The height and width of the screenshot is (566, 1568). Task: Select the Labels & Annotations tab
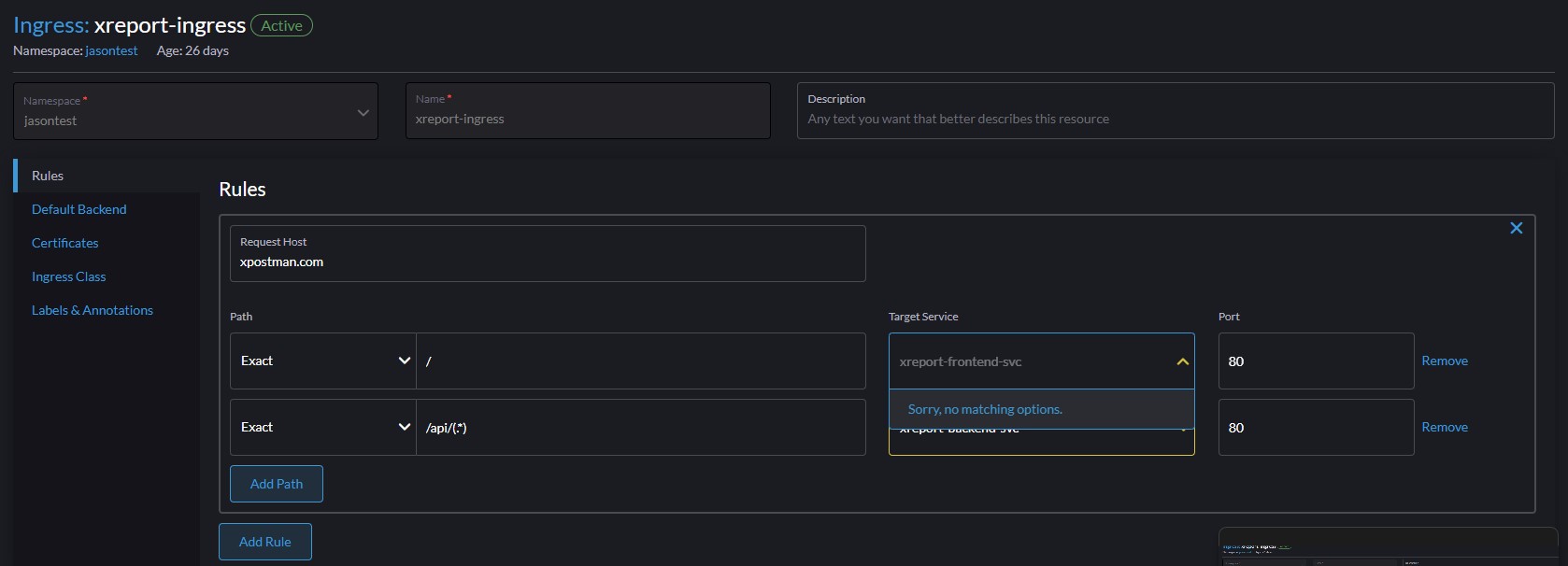[93, 310]
